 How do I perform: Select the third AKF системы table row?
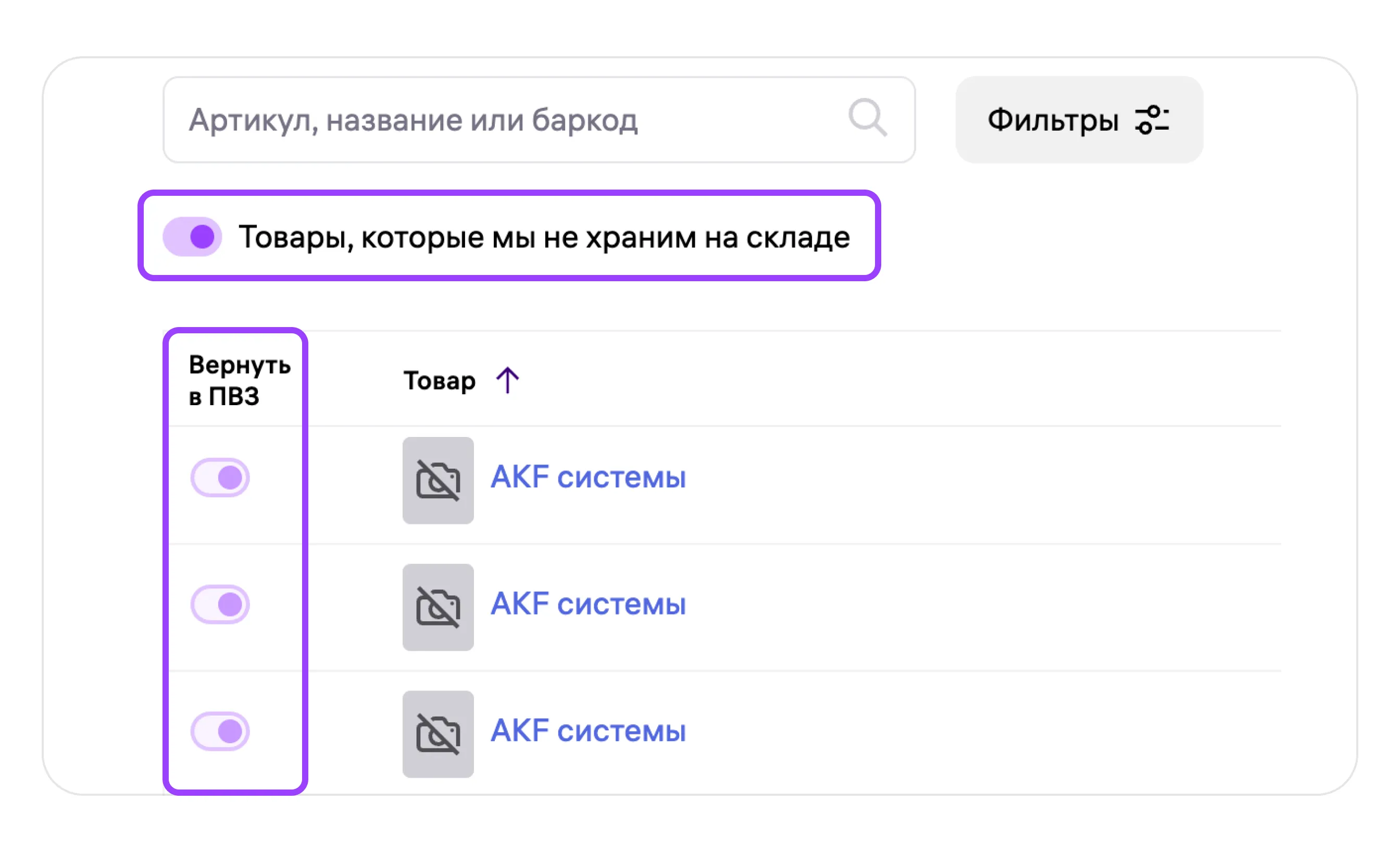(966, 733)
